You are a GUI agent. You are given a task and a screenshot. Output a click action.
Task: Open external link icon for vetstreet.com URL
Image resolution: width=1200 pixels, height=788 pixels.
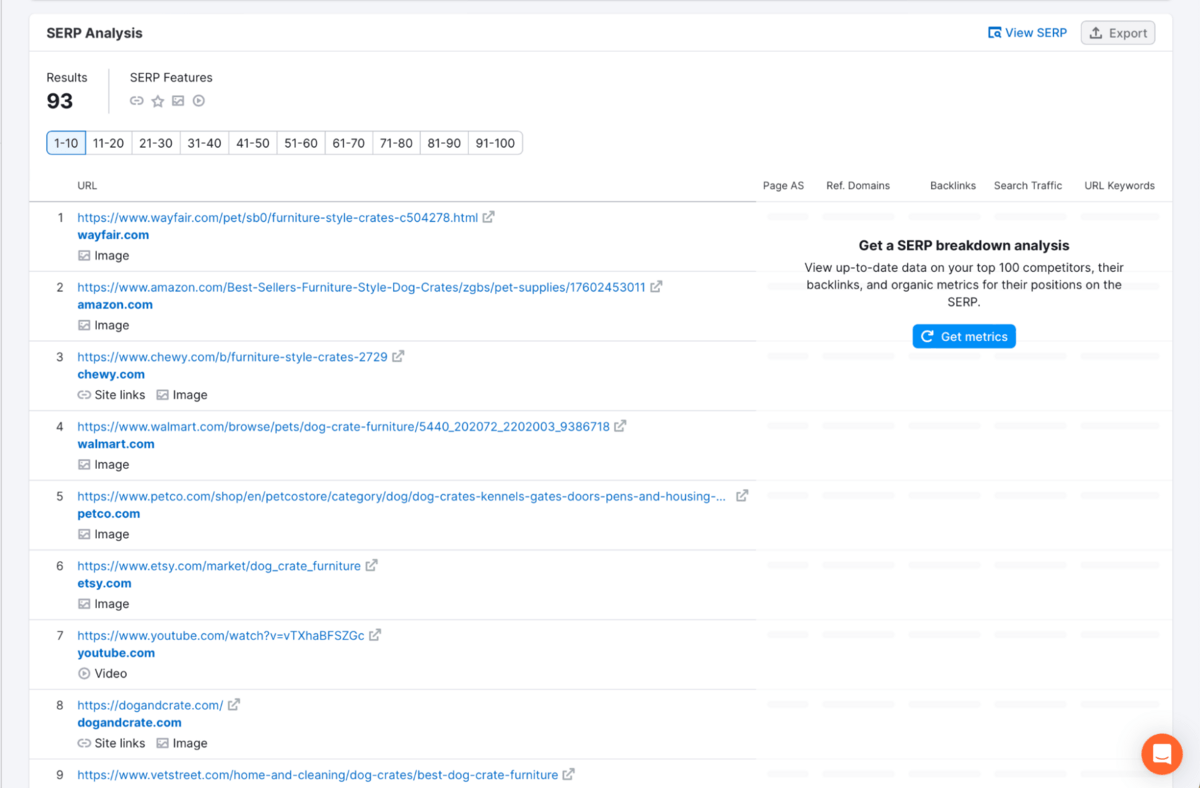coord(568,774)
